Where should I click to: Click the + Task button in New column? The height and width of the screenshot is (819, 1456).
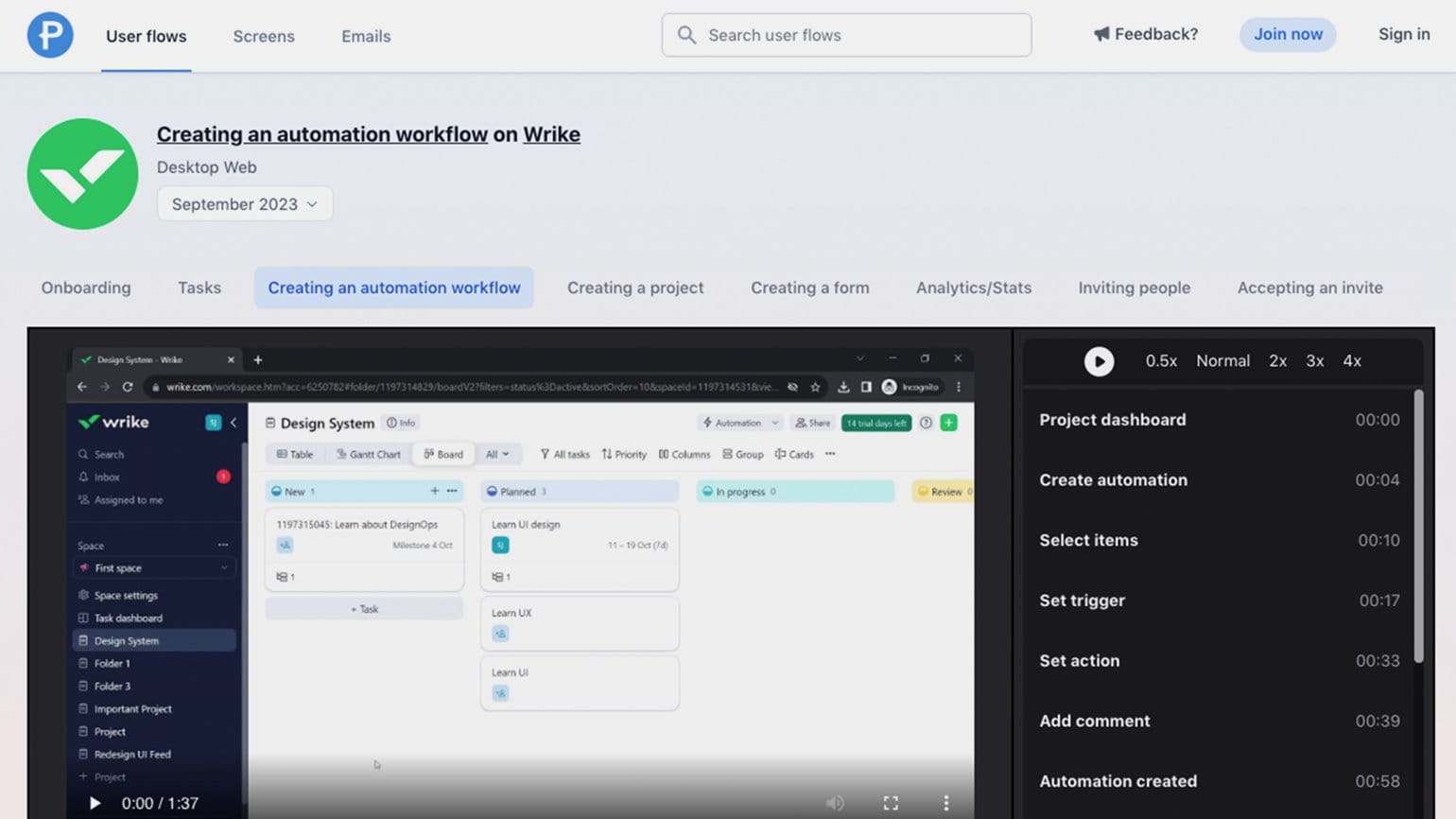pyautogui.click(x=364, y=609)
